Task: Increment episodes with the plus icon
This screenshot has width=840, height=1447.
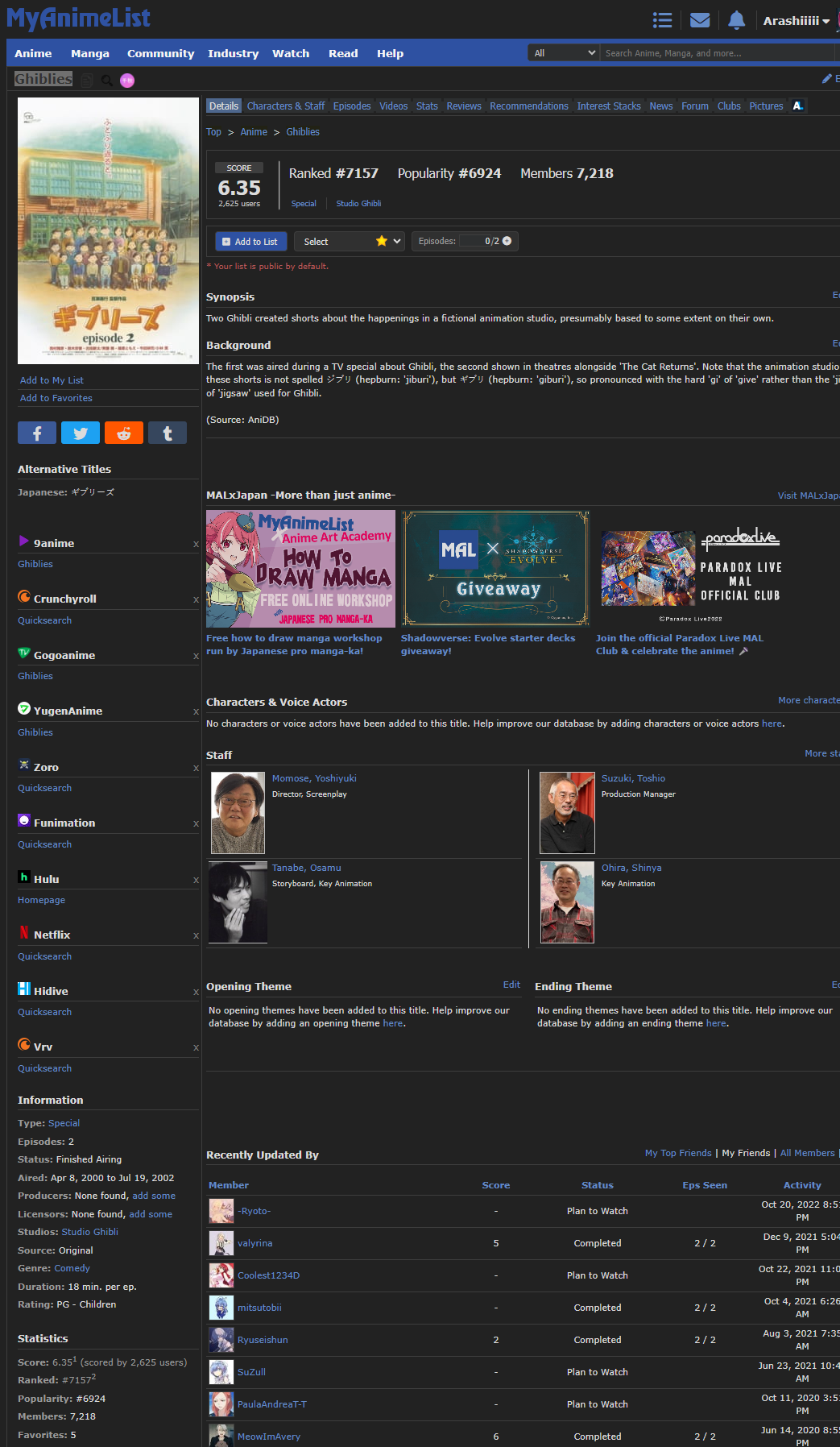Action: (507, 241)
